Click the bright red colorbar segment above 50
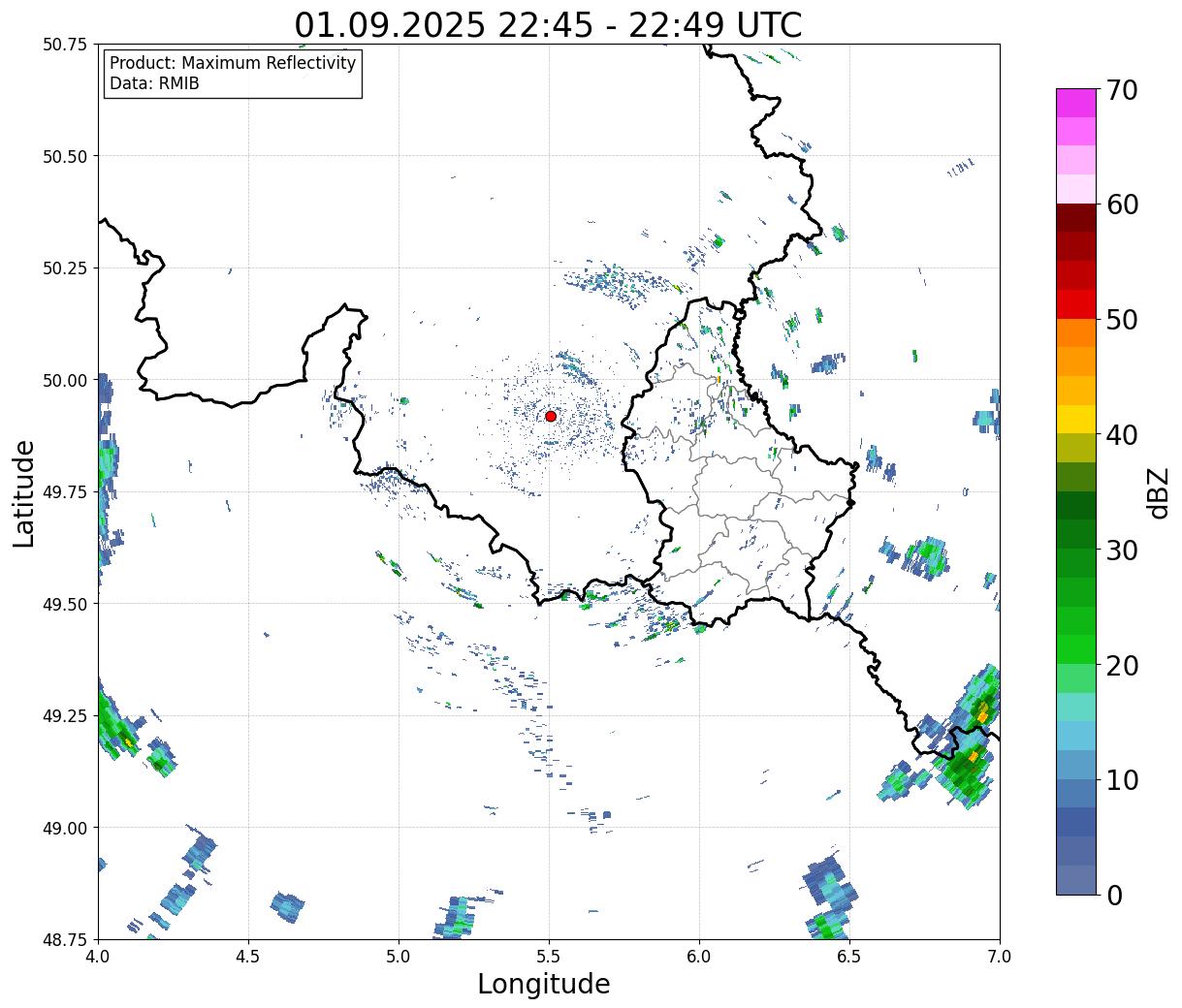The height and width of the screenshot is (1008, 1182). (1076, 304)
